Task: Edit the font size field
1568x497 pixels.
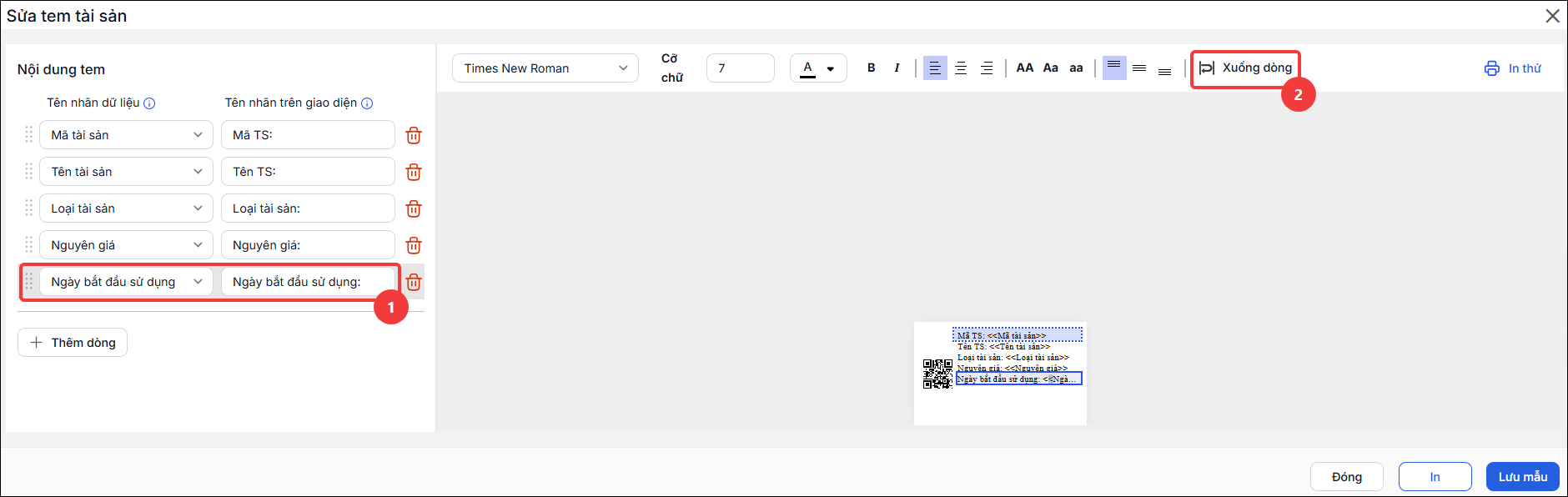Action: pyautogui.click(x=741, y=68)
